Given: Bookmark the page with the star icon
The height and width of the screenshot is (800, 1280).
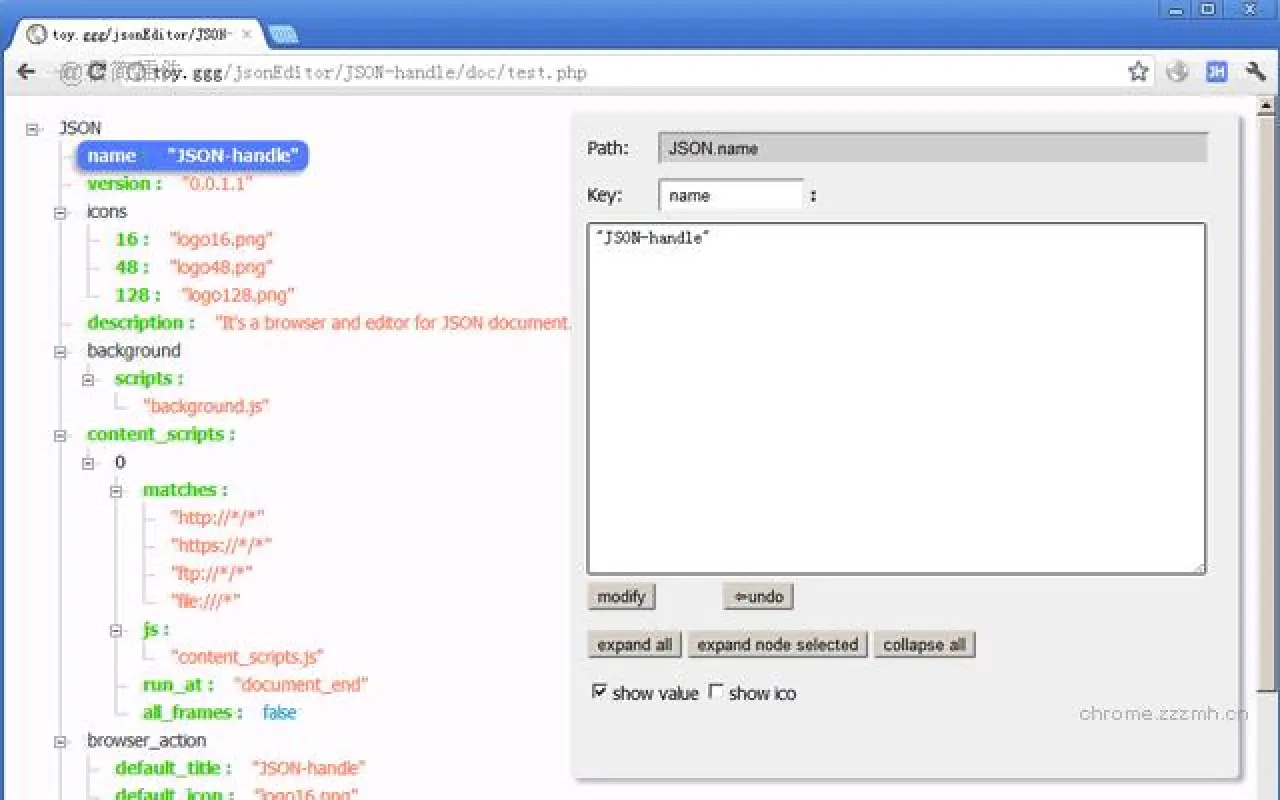Looking at the screenshot, I should click(1138, 72).
